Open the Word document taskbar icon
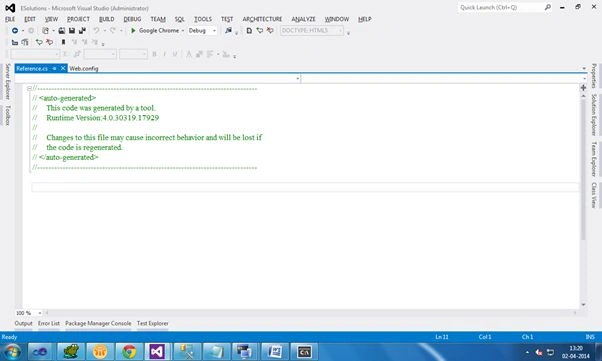The height and width of the screenshot is (361, 602). pyautogui.click(x=275, y=351)
